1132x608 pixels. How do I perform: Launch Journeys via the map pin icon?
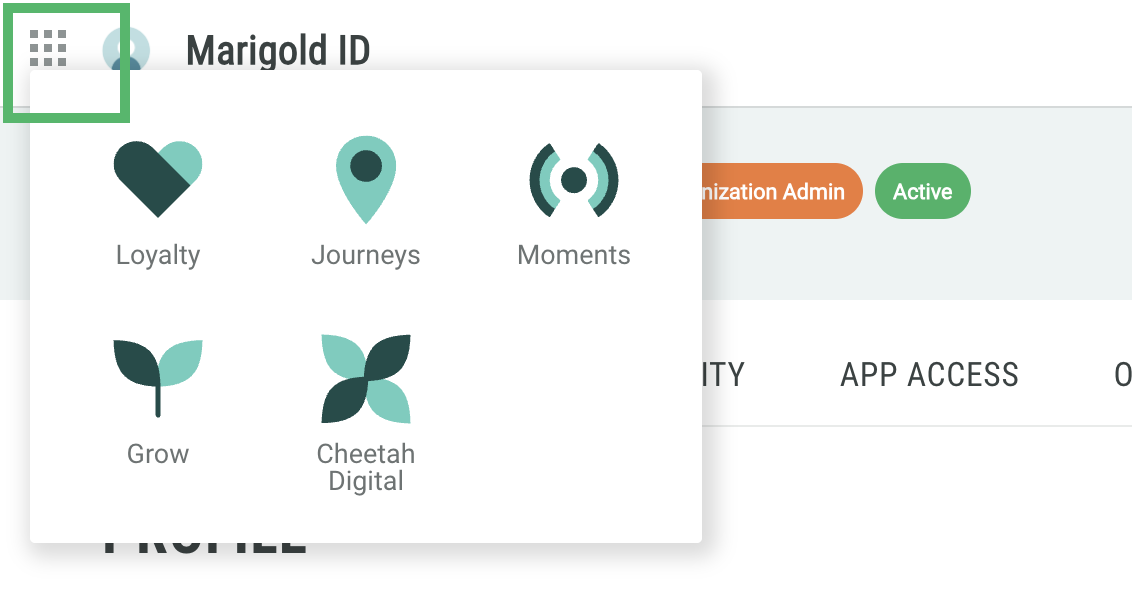[366, 178]
